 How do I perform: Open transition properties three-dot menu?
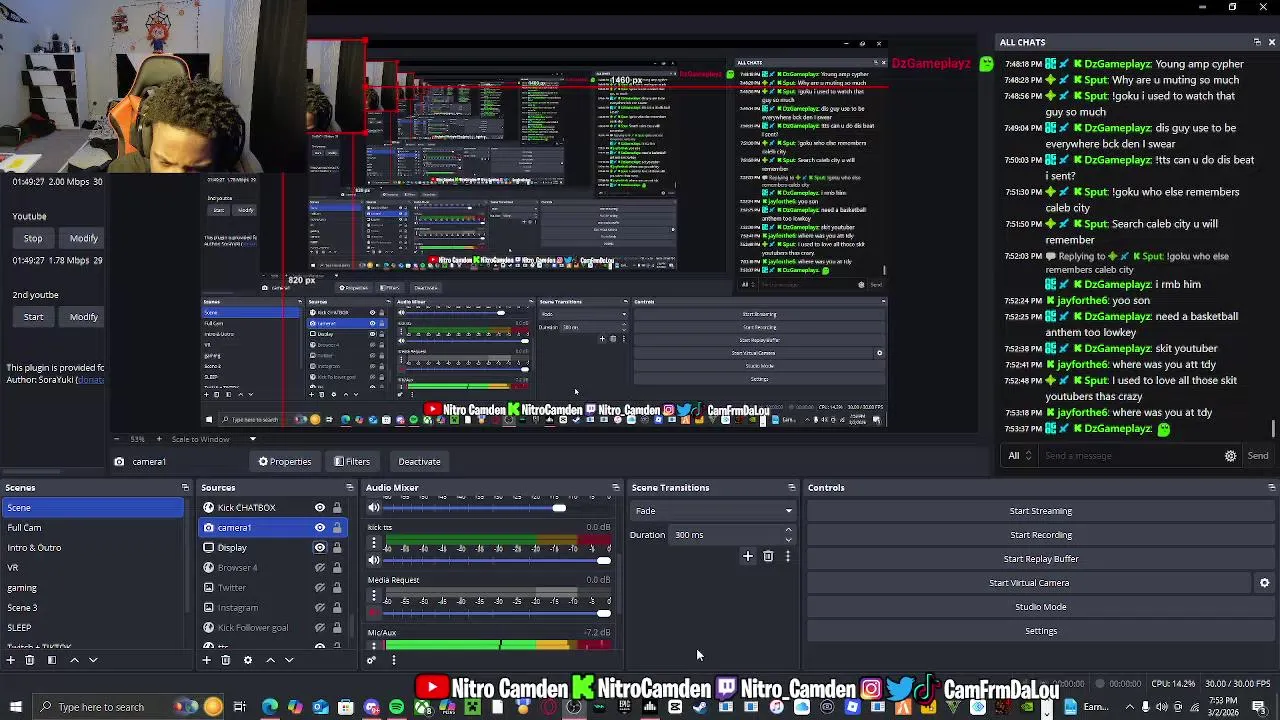[787, 556]
